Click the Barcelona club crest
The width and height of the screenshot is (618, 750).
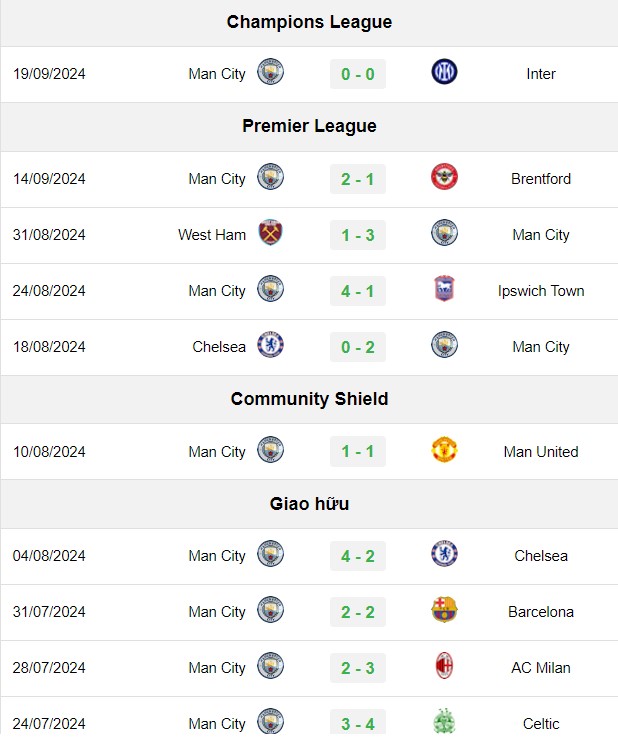tap(444, 610)
